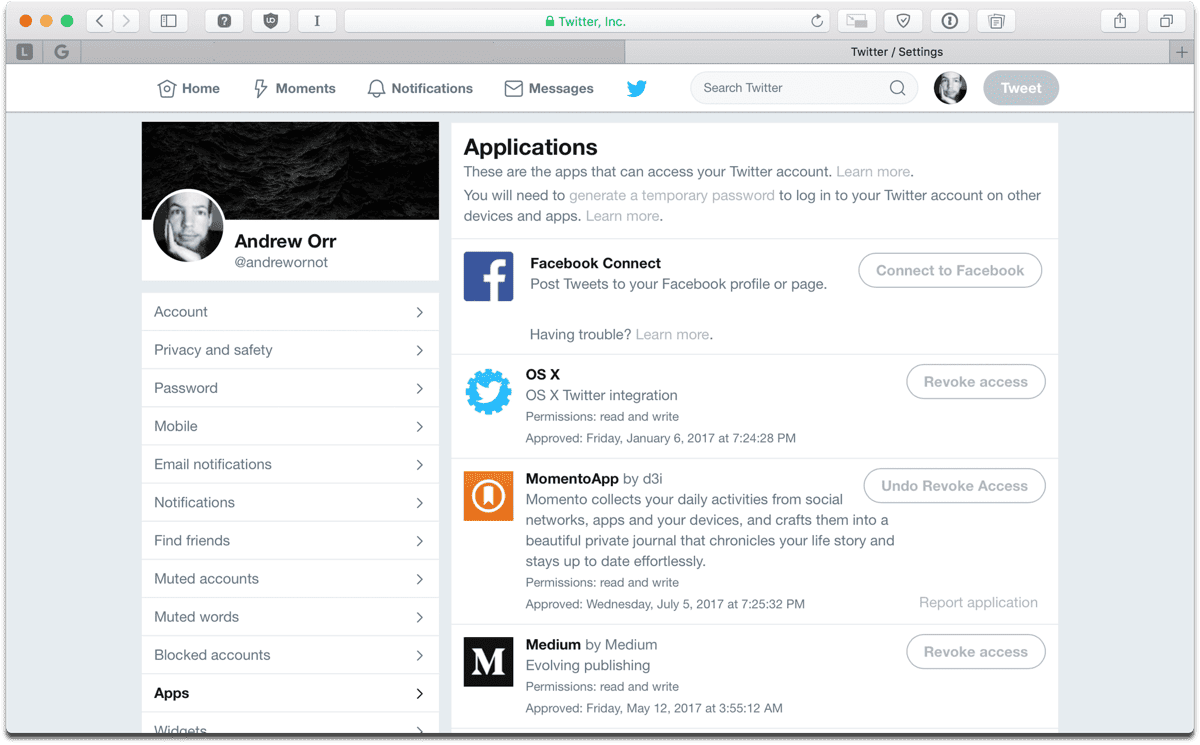The height and width of the screenshot is (745, 1200).
Task: Click 'generate a temporary password' link
Action: click(x=672, y=195)
